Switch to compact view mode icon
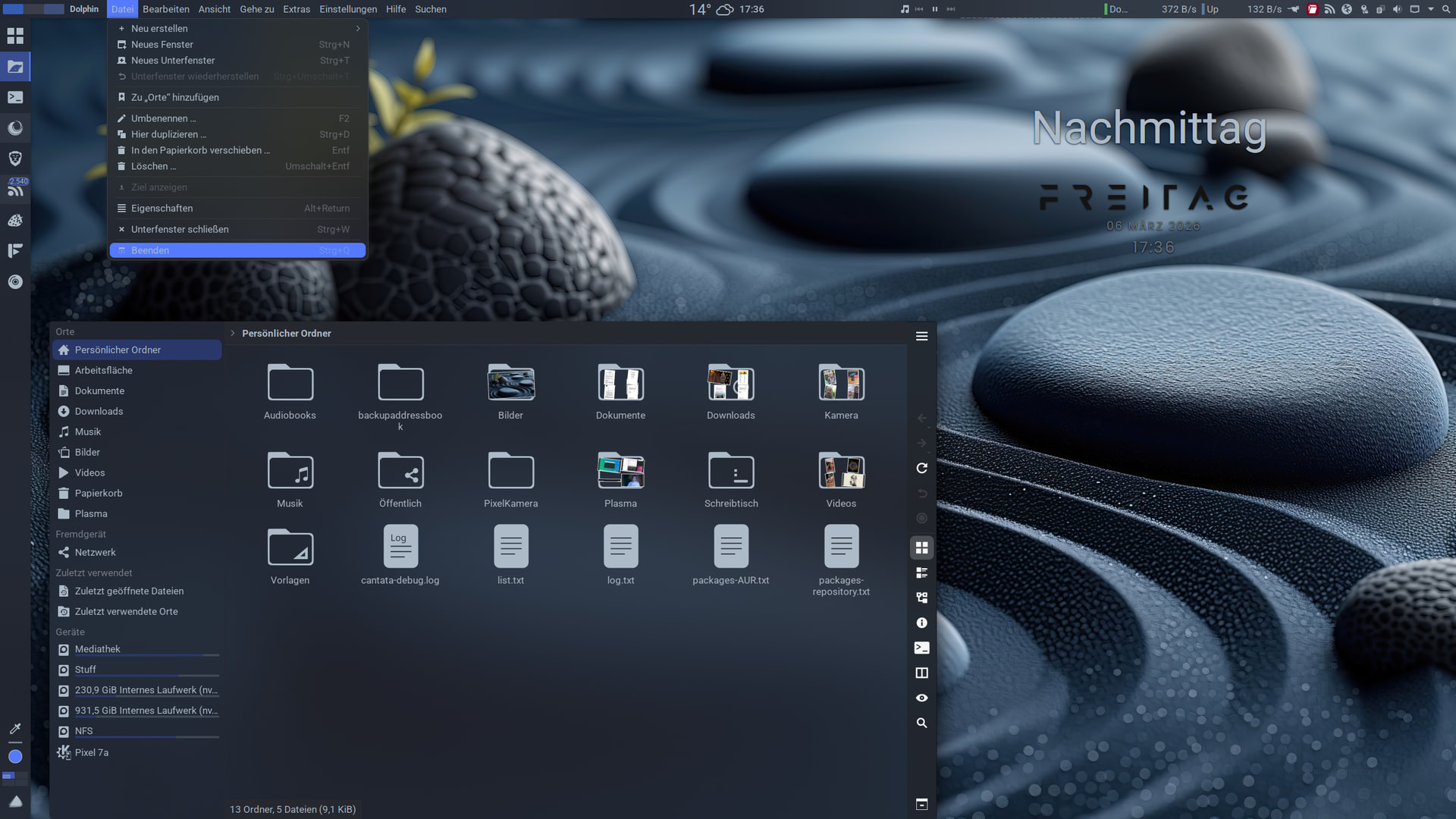 [921, 573]
